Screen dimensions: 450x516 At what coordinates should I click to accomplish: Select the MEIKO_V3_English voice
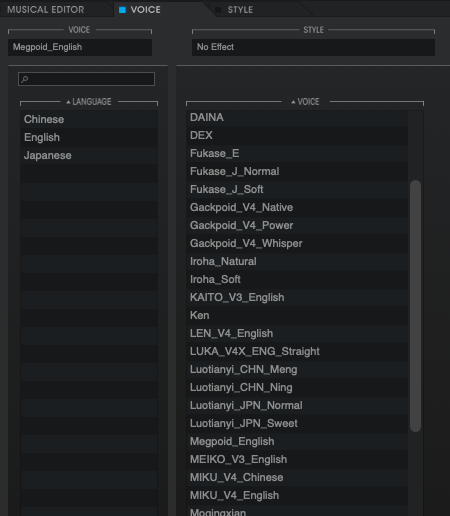point(297,459)
